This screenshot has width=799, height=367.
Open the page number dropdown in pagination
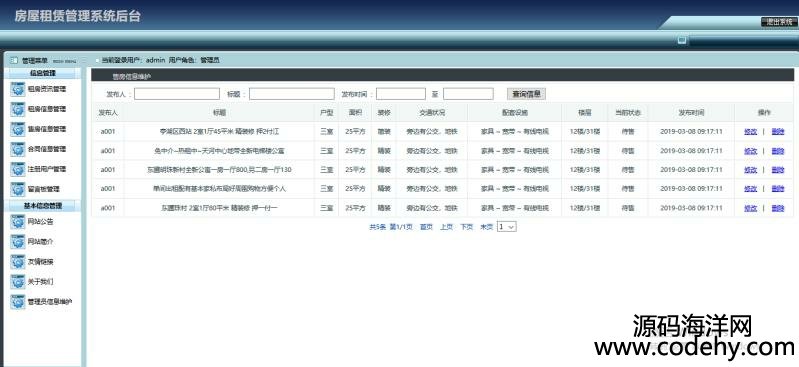coord(507,227)
